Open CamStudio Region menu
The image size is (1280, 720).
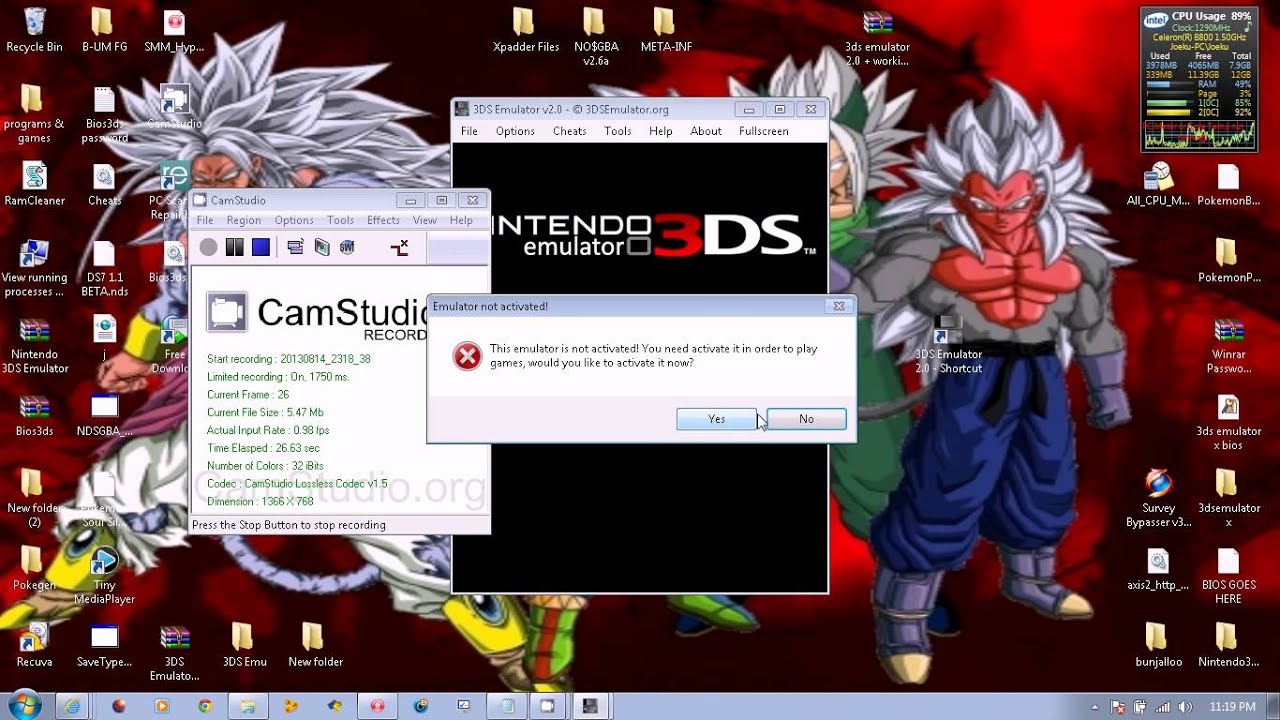[x=243, y=220]
